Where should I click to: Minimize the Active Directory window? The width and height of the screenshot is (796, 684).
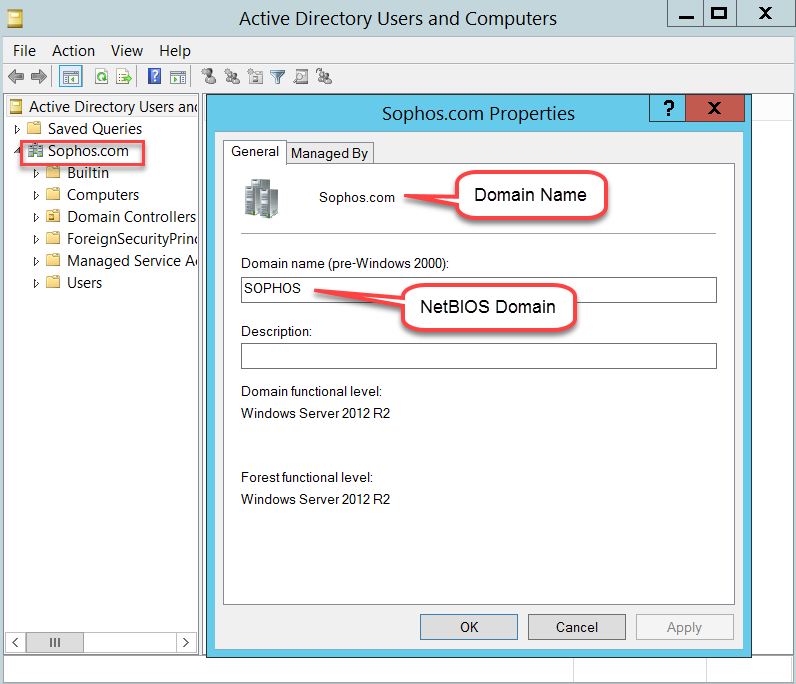click(686, 14)
